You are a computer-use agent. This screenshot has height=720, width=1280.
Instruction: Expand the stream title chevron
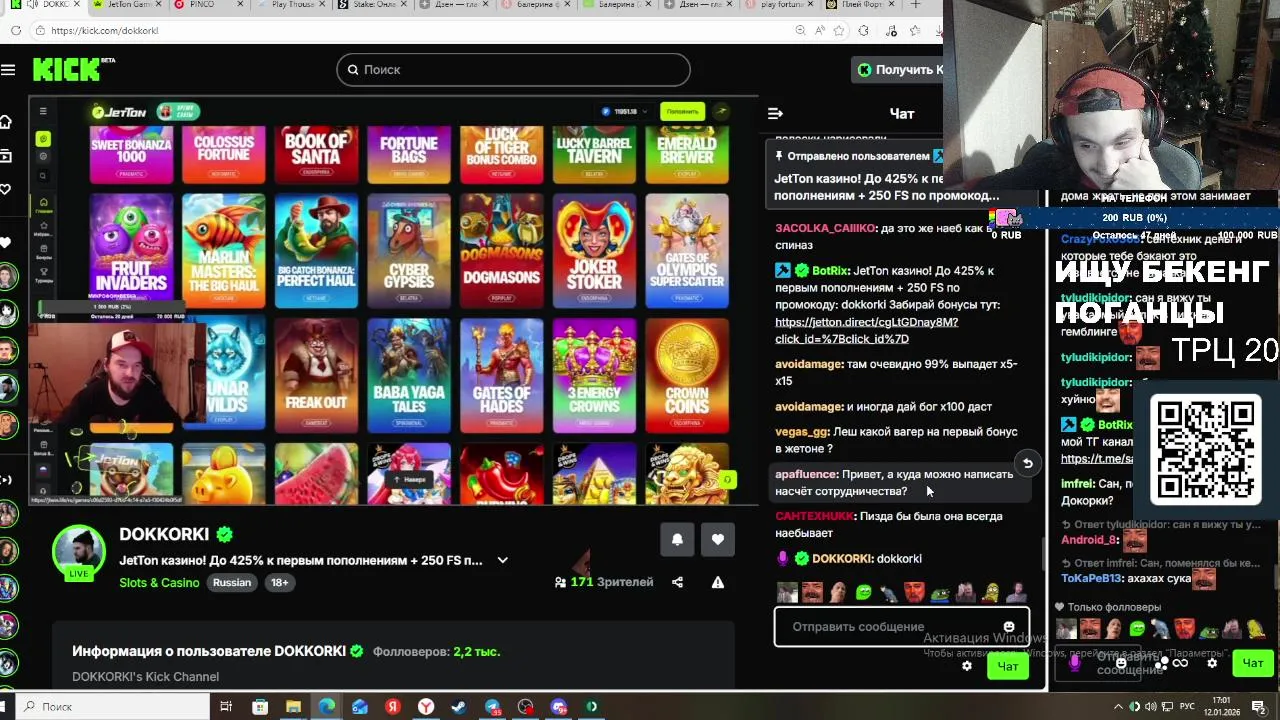[x=502, y=560]
